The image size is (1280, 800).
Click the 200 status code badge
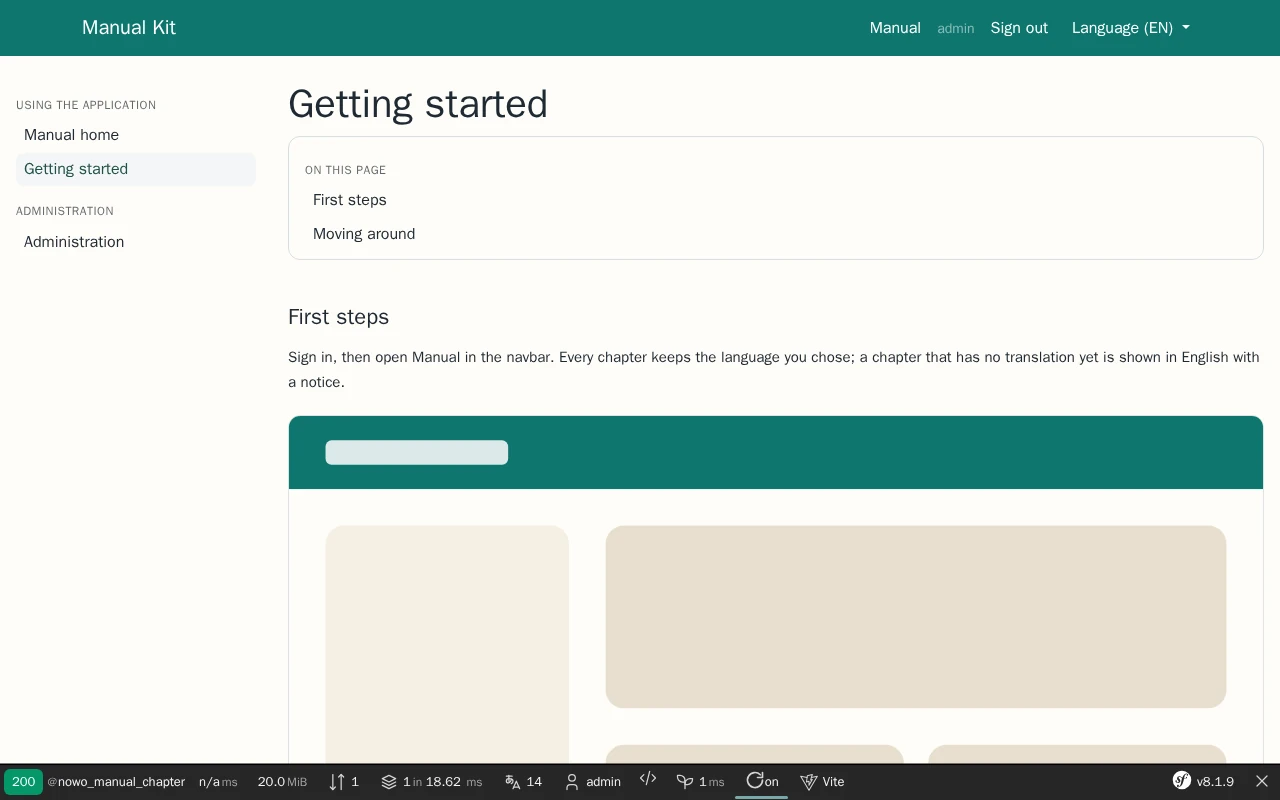tap(23, 782)
